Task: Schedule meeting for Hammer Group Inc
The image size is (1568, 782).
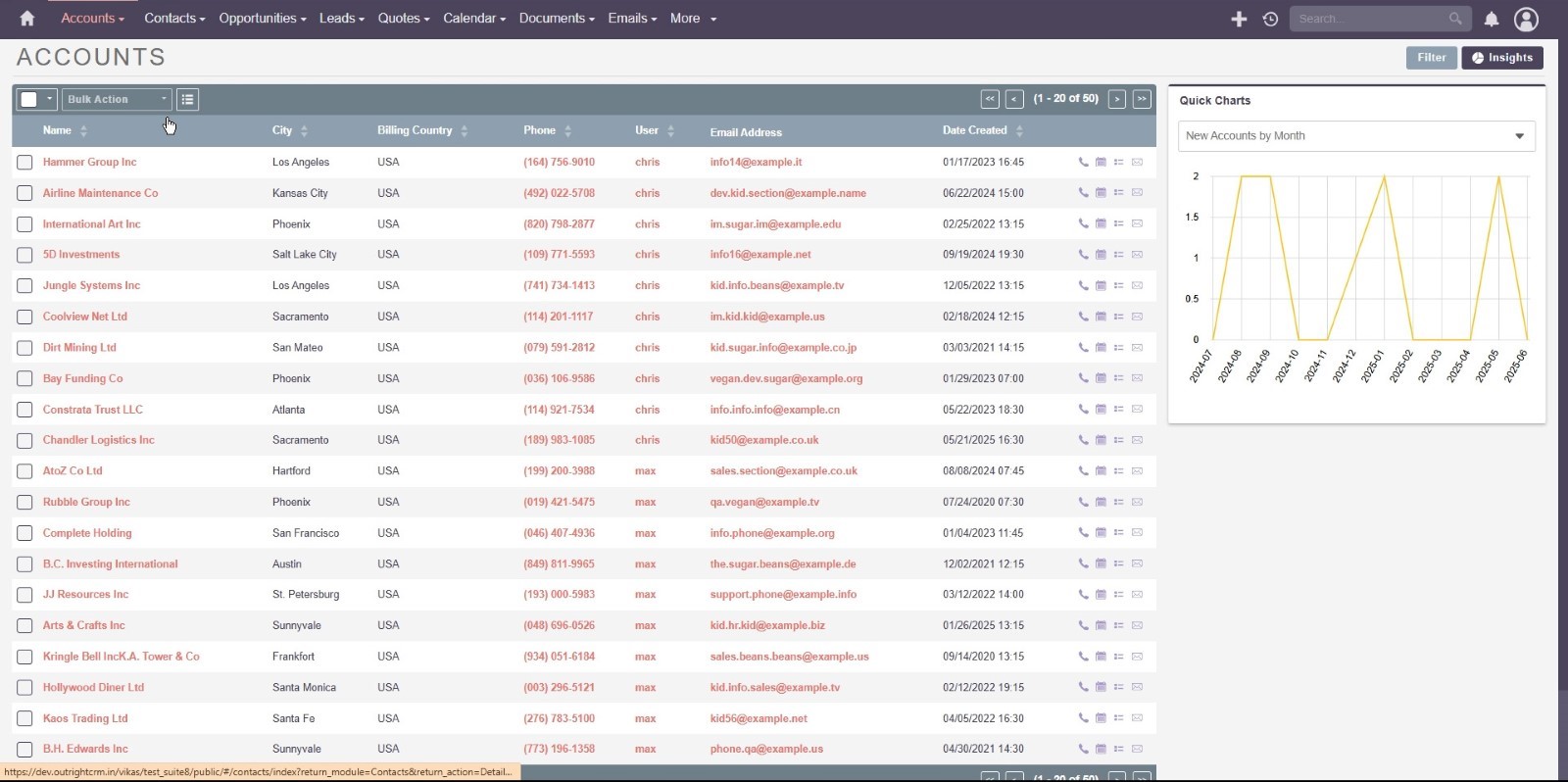Action: (x=1101, y=163)
